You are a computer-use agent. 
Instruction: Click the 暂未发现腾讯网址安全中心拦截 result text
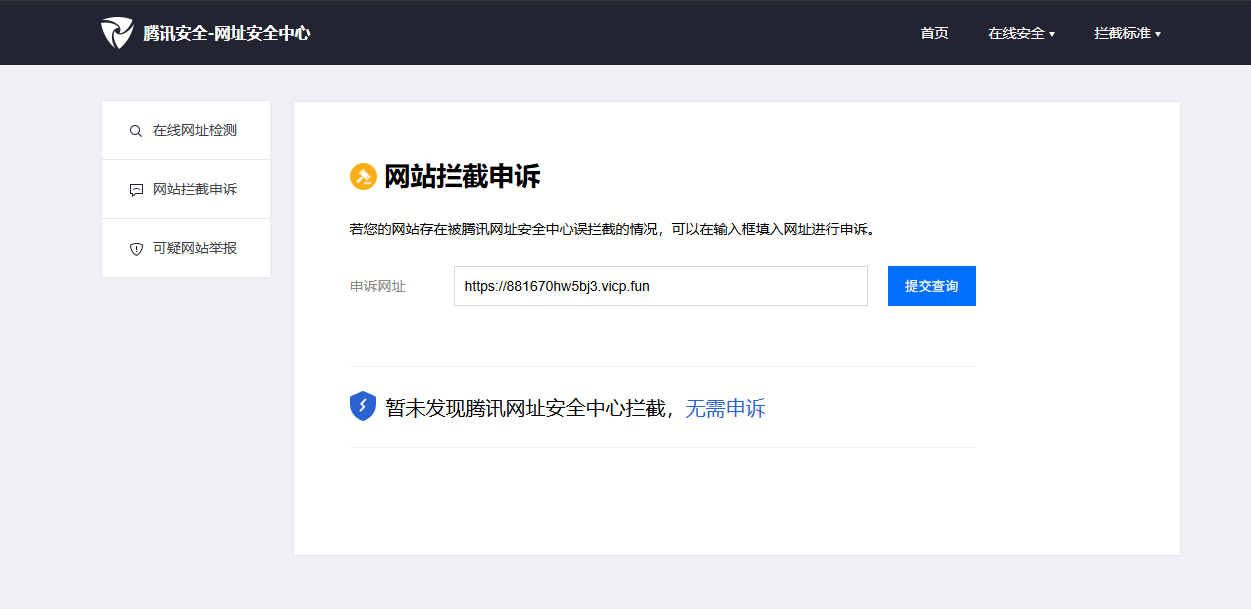pyautogui.click(x=525, y=408)
